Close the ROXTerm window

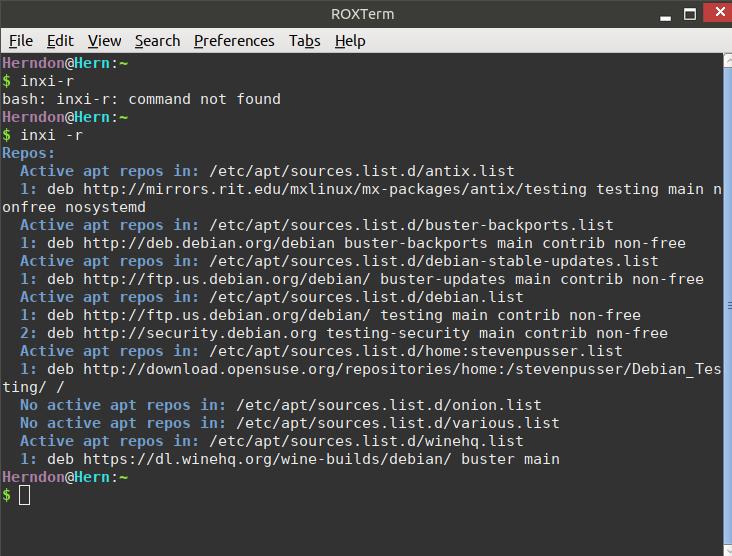(719, 11)
